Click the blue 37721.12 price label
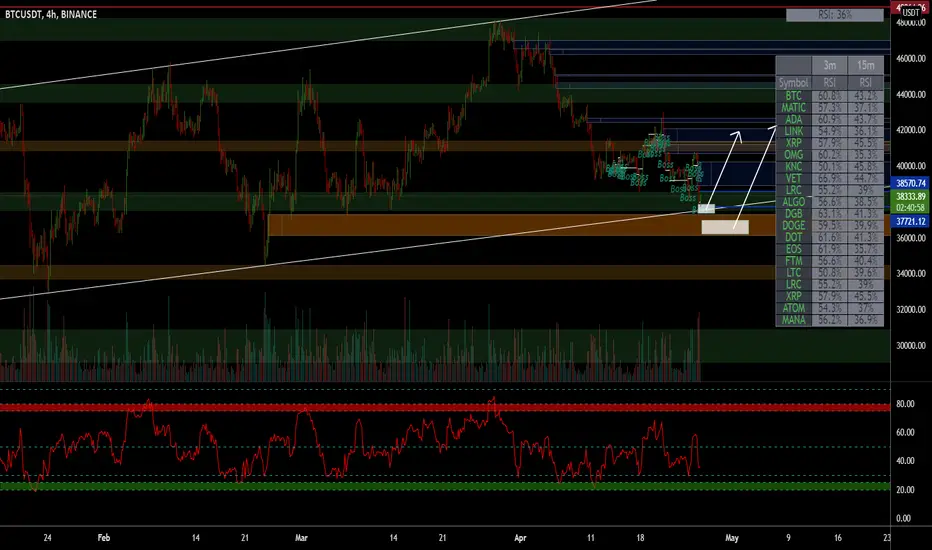Viewport: 932px width, 550px height. [911, 221]
